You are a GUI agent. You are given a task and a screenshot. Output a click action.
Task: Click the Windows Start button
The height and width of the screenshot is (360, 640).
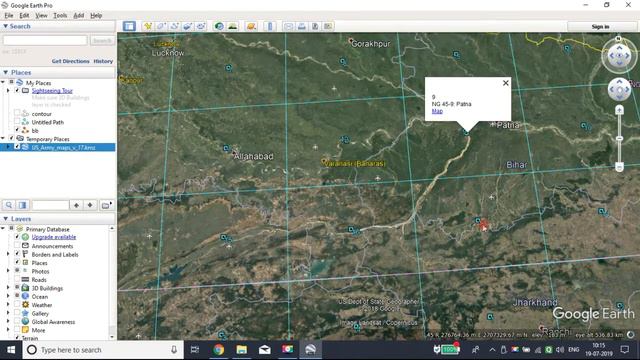coord(11,350)
